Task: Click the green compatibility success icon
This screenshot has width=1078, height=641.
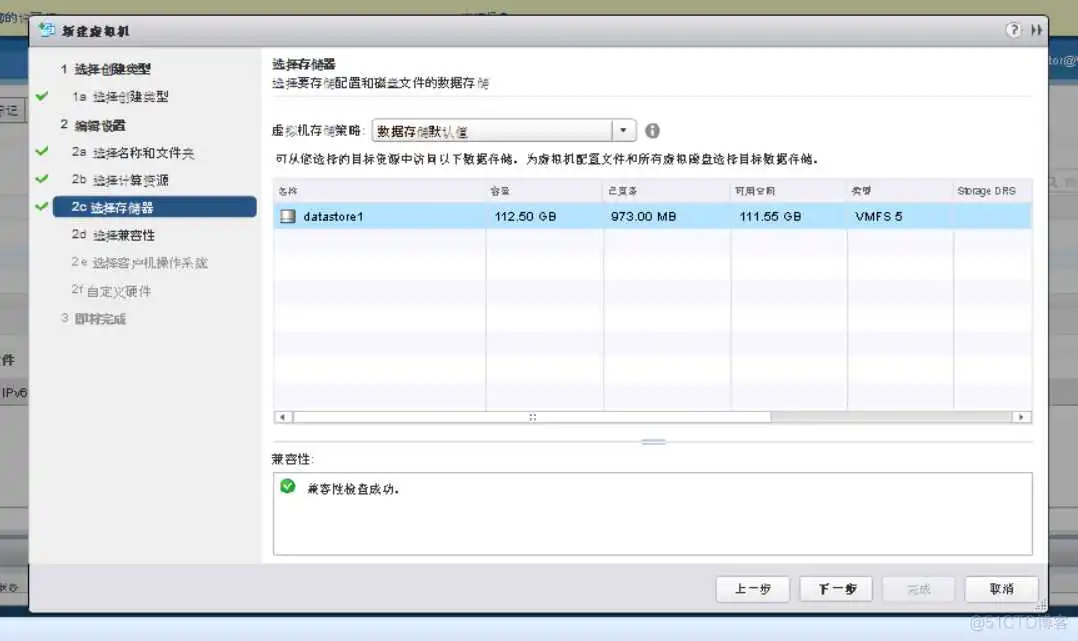Action: click(x=287, y=487)
